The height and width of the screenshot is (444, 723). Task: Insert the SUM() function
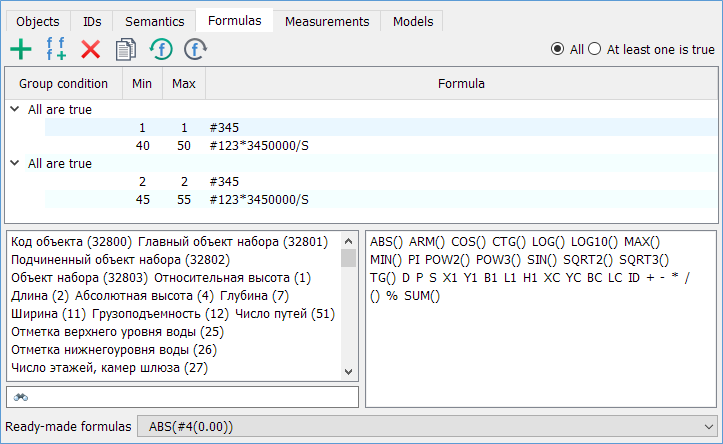coord(422,296)
